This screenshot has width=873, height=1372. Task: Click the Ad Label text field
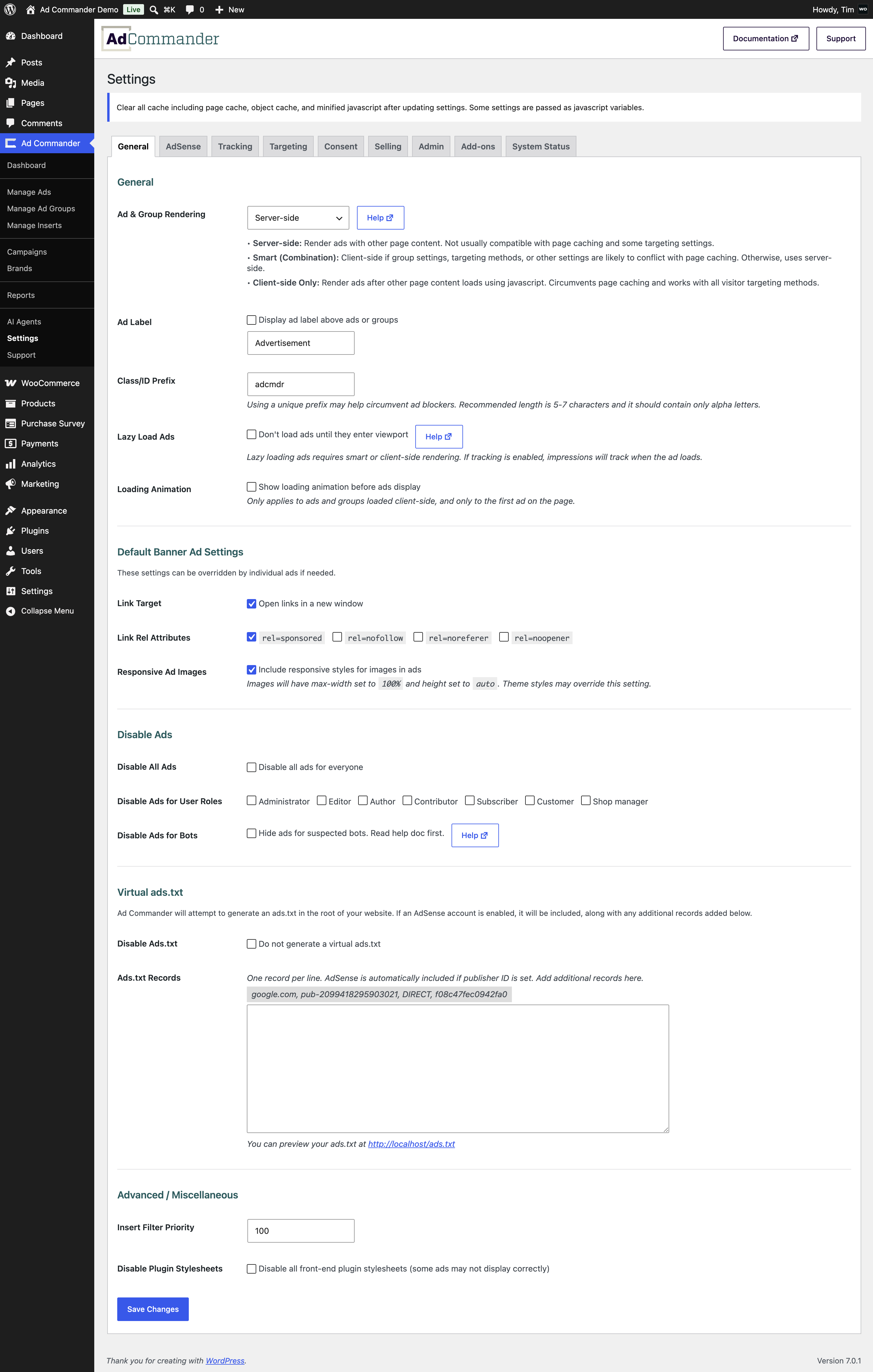click(x=301, y=343)
